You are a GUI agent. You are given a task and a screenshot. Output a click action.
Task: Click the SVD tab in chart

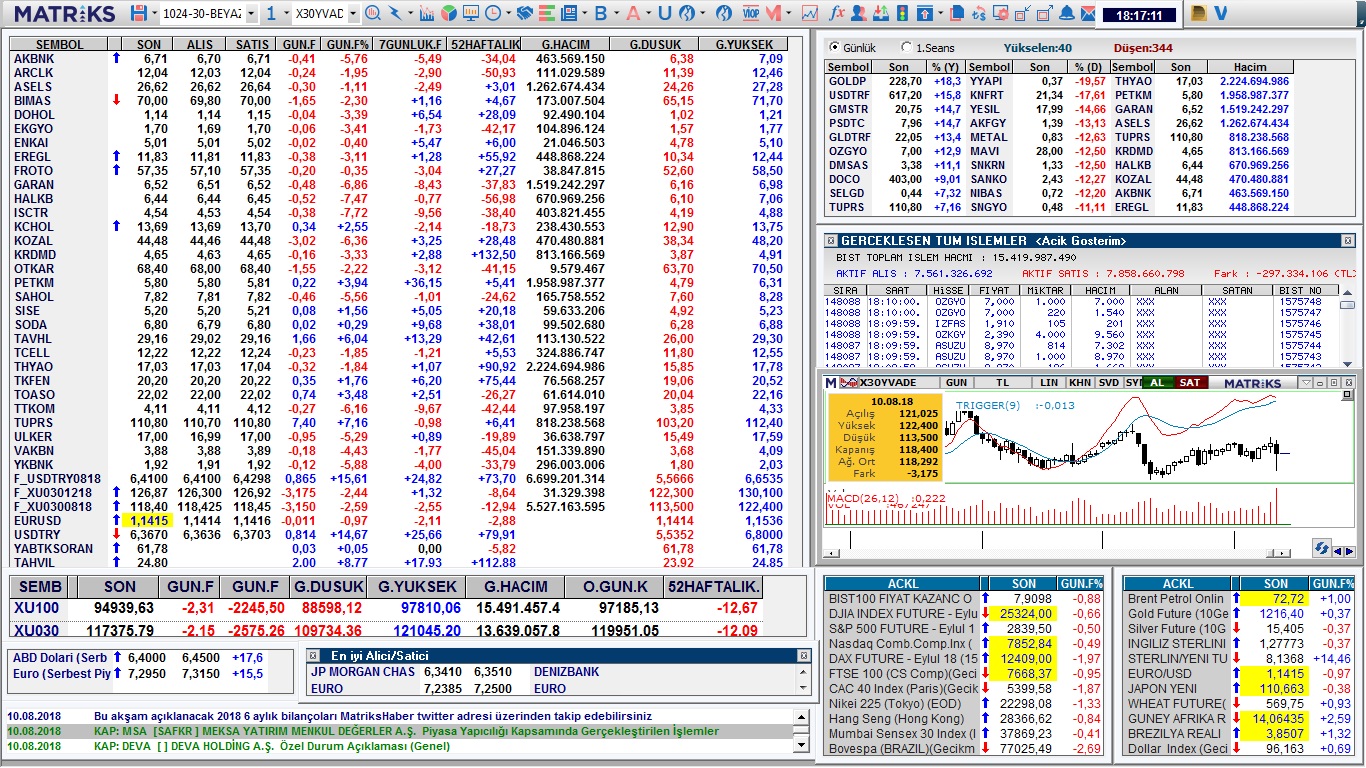[x=1109, y=383]
